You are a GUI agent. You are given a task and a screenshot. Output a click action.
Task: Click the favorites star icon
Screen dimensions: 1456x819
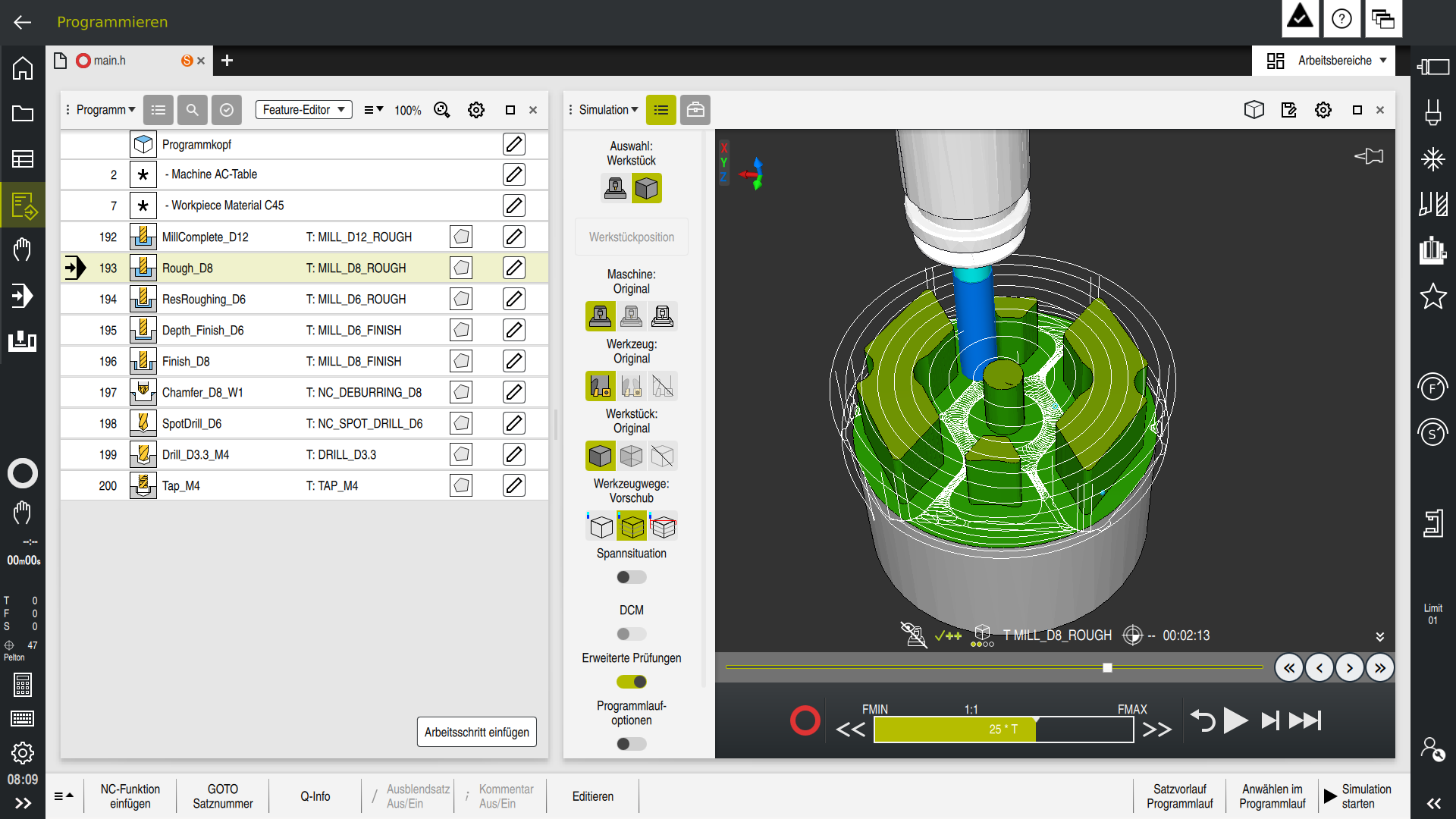tap(1432, 296)
